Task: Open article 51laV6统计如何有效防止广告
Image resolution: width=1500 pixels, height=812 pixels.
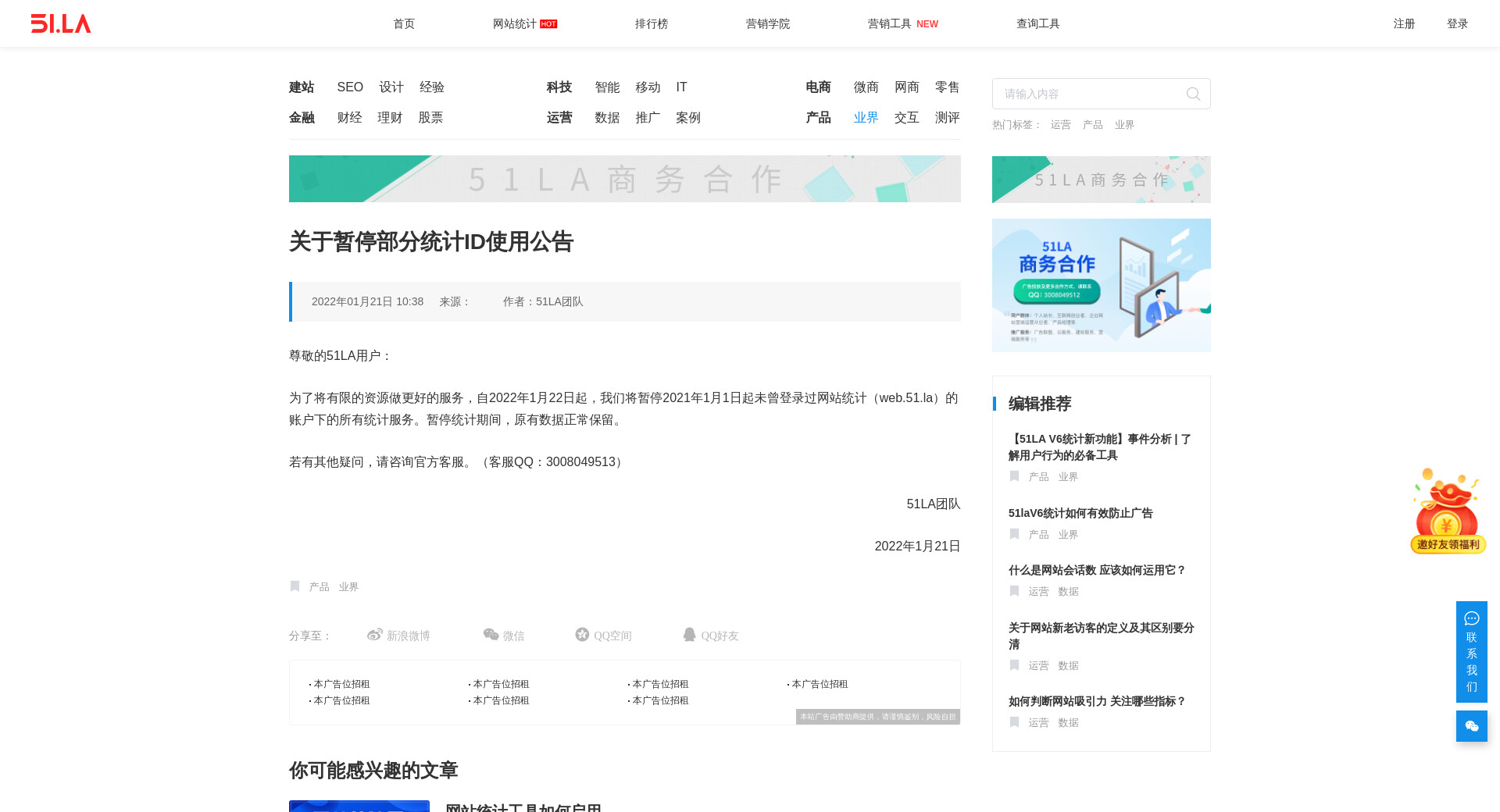Action: coord(1080,513)
